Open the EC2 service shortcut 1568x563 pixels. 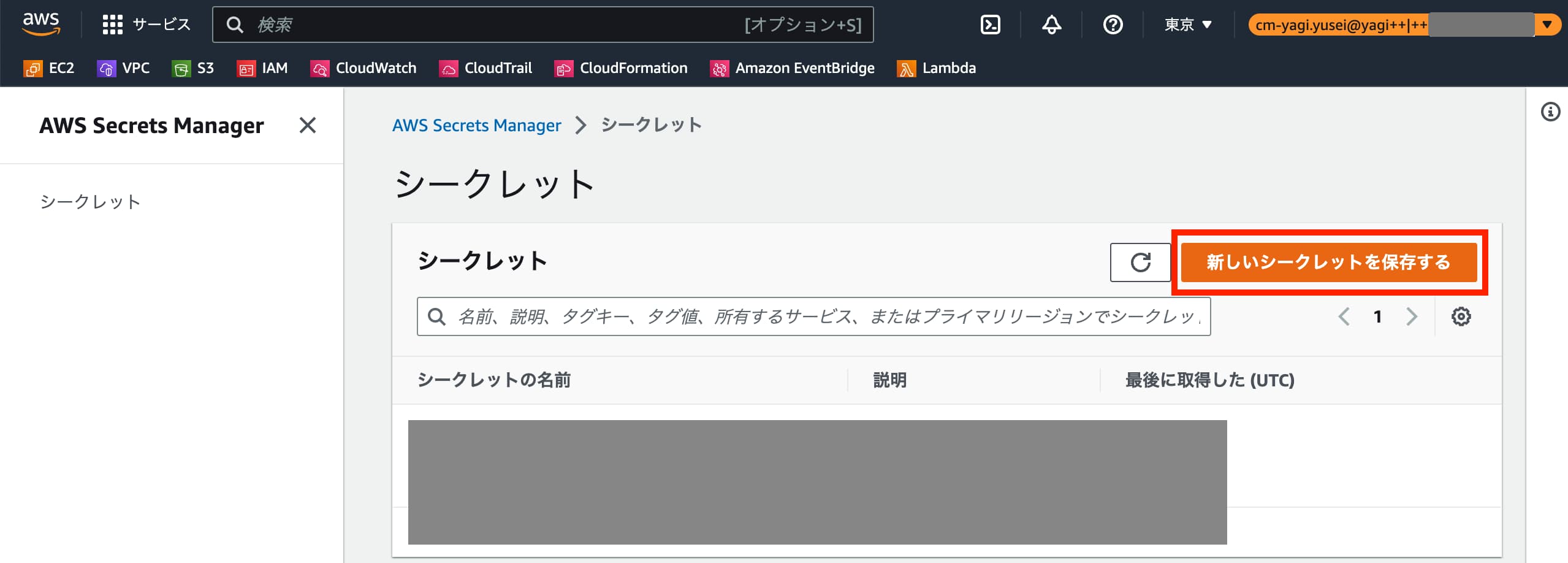(49, 68)
